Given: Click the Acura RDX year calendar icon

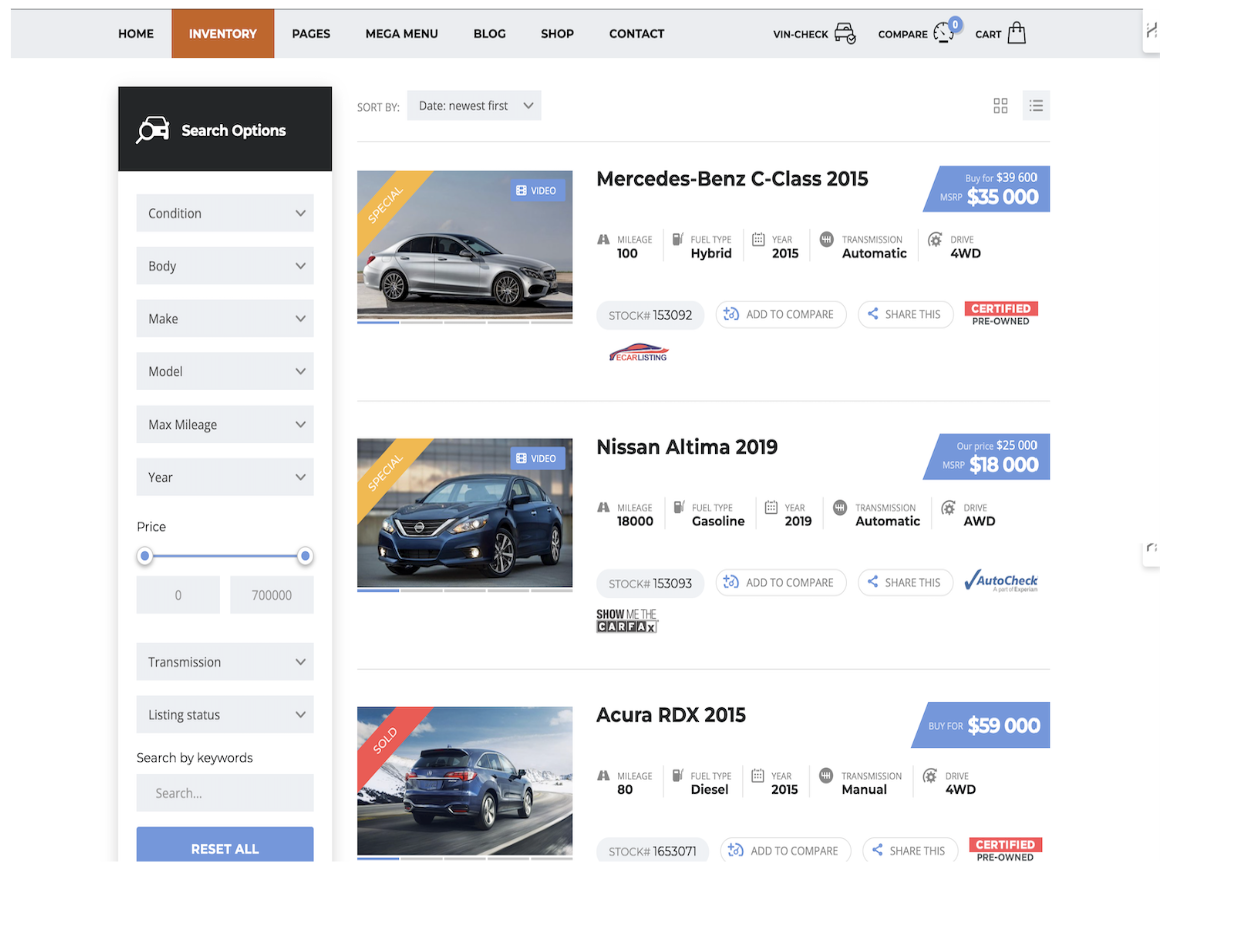Looking at the screenshot, I should coord(758,775).
